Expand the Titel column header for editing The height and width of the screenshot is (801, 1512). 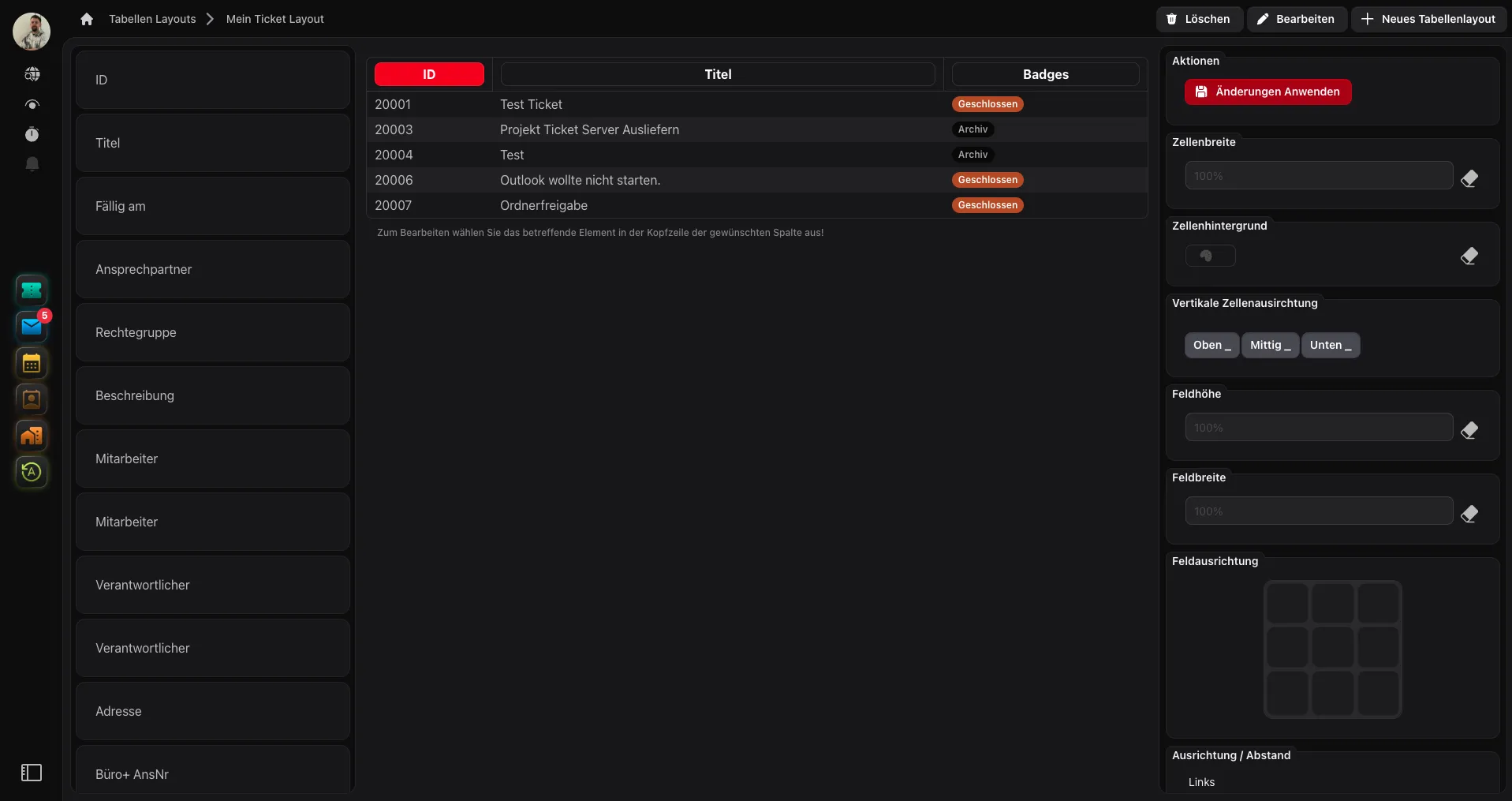pyautogui.click(x=717, y=74)
